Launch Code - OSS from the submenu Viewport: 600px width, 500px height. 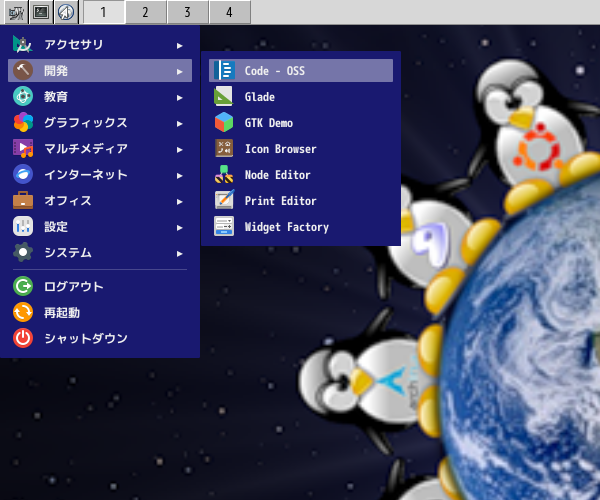(301, 70)
